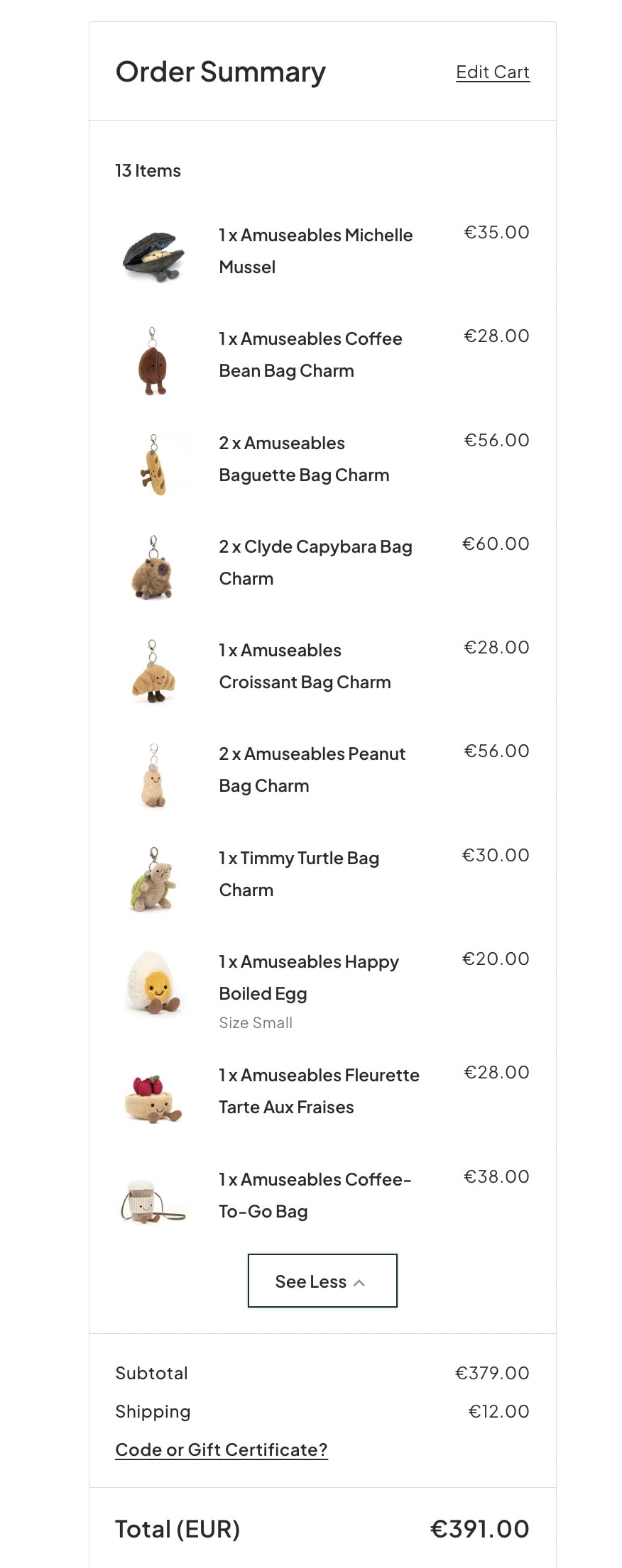This screenshot has width=622, height=1568.
Task: Click the Croissant Bag Charm image
Action: (153, 672)
